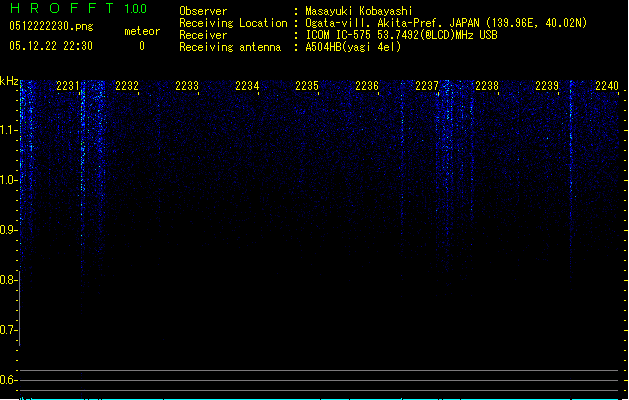Click the A504HB(yagi 4el) antenna text
The height and width of the screenshot is (400, 629).
click(353, 47)
